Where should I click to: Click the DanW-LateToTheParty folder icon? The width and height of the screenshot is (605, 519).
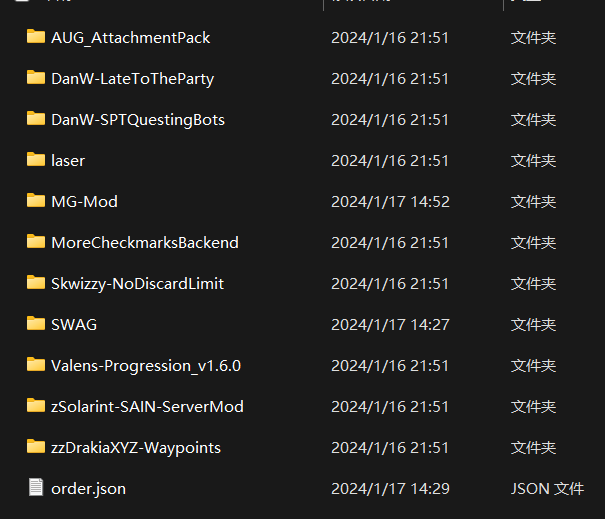36,78
